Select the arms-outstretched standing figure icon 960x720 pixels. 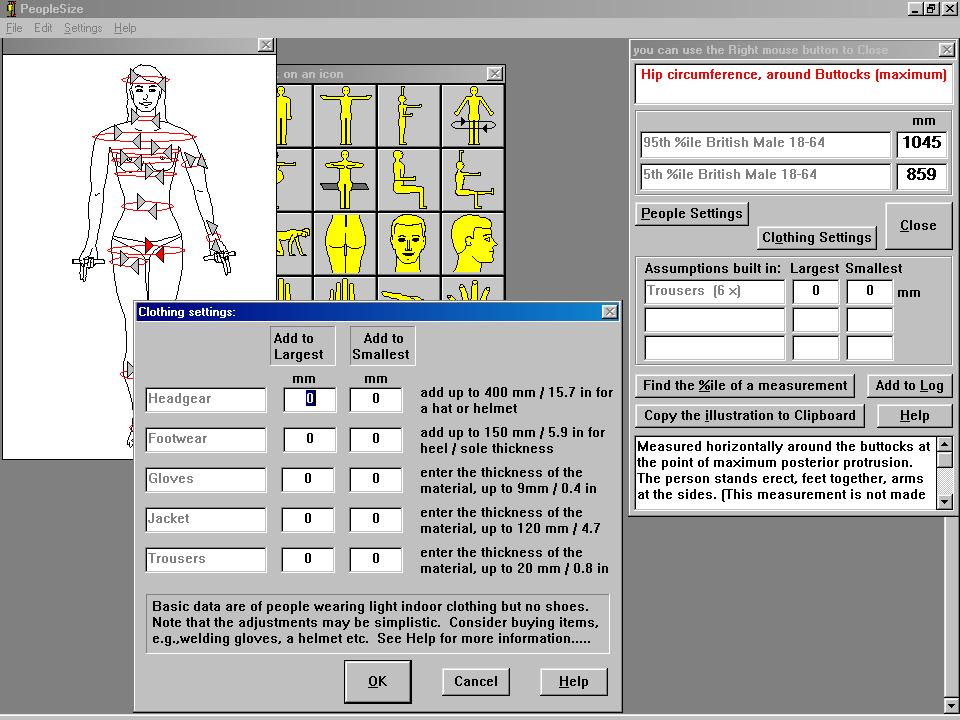(346, 116)
